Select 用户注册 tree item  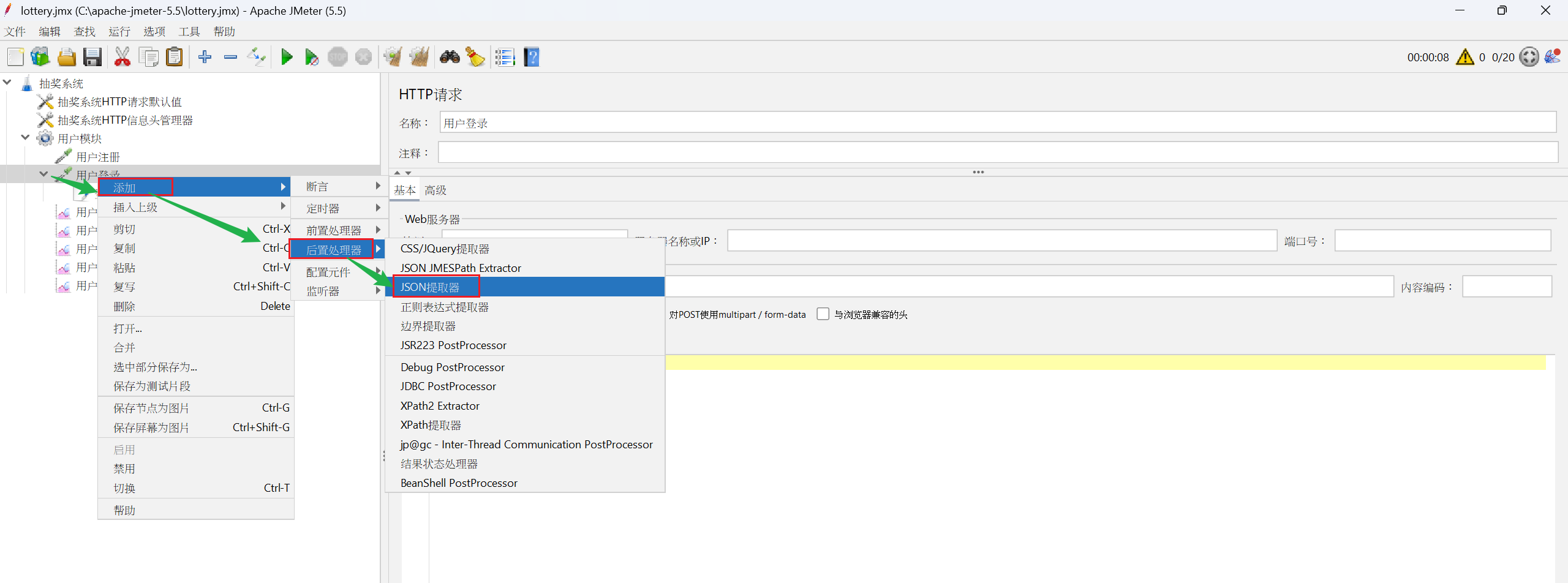click(x=97, y=157)
